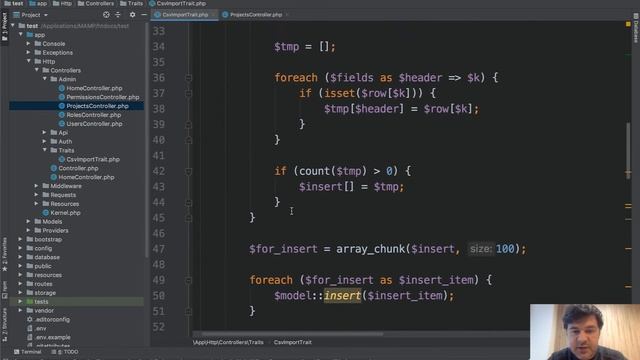The width and height of the screenshot is (640, 360).
Task: Open the Database side tool window
Action: pyautogui.click(x=636, y=27)
